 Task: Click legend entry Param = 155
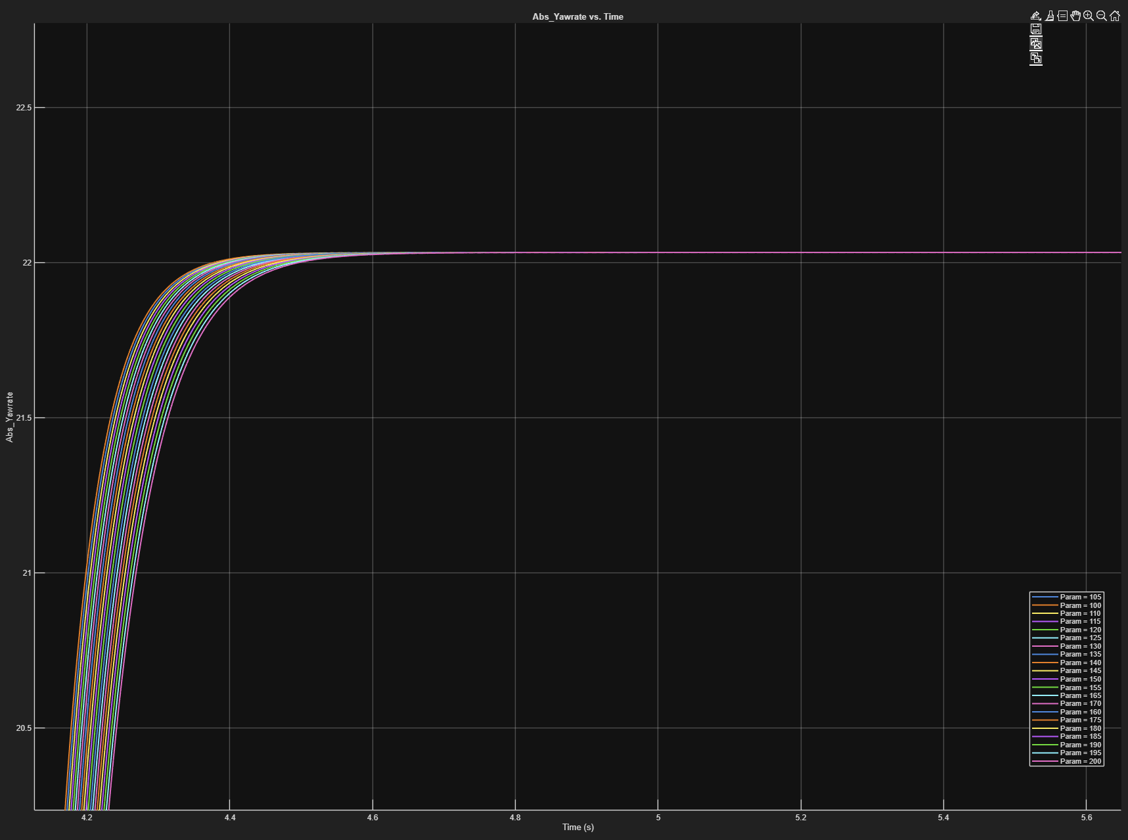[x=1066, y=688]
